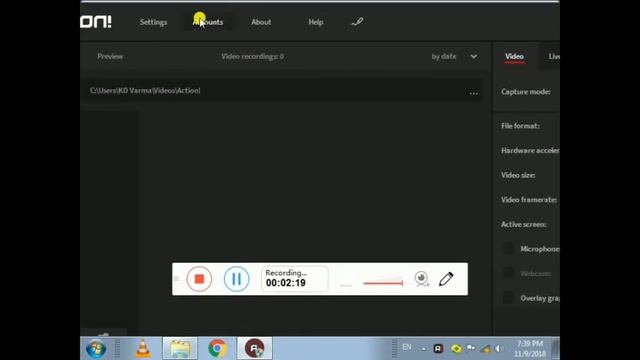Open the Action Center flag icon

click(x=471, y=348)
